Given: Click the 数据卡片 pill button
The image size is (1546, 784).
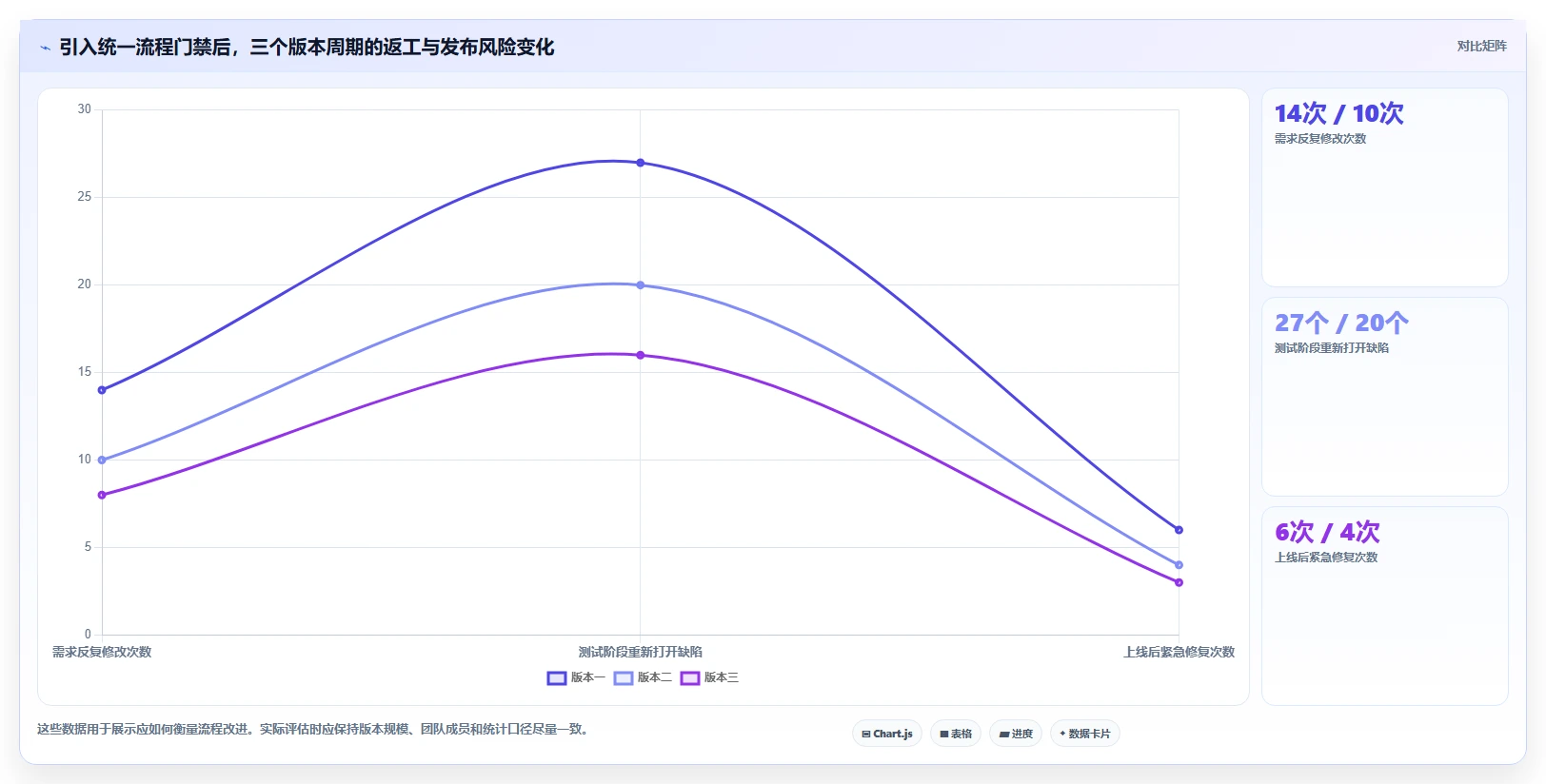Looking at the screenshot, I should pyautogui.click(x=1085, y=734).
